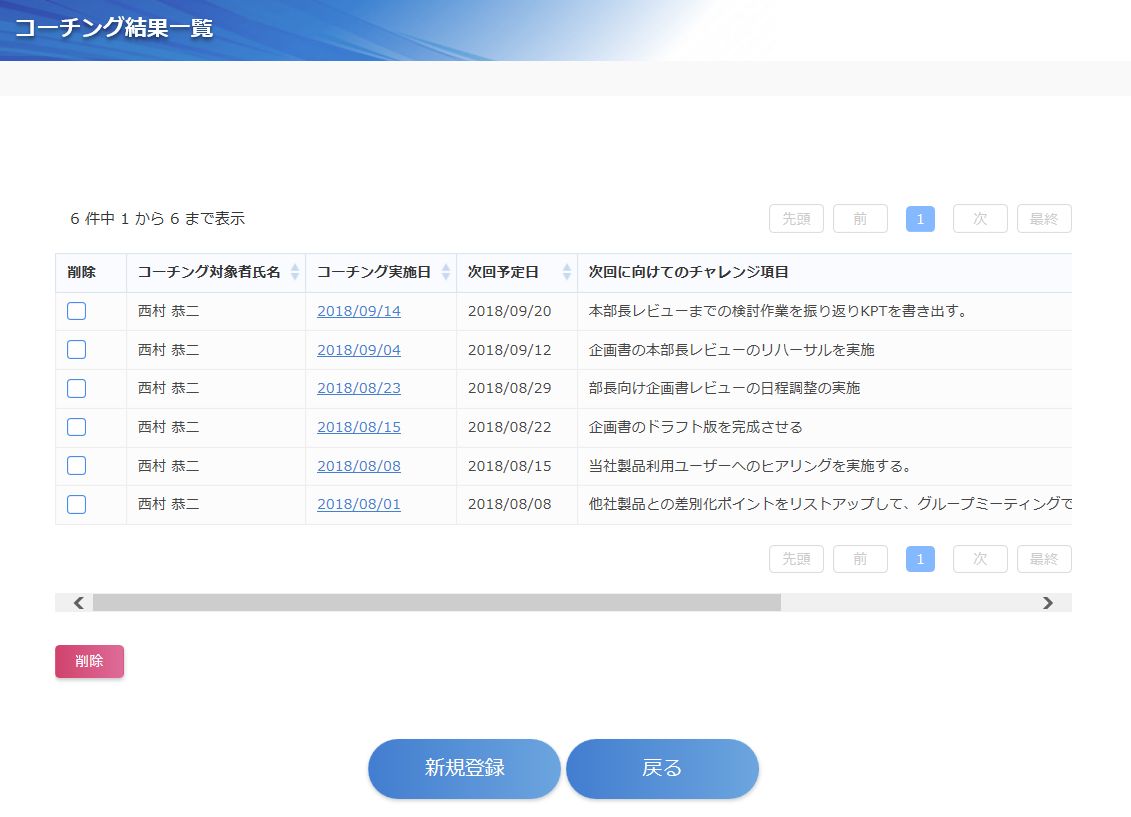Screen dimensions: 1131x817
Task: Click 最終 in the bottom pagination
Action: click(x=1043, y=559)
